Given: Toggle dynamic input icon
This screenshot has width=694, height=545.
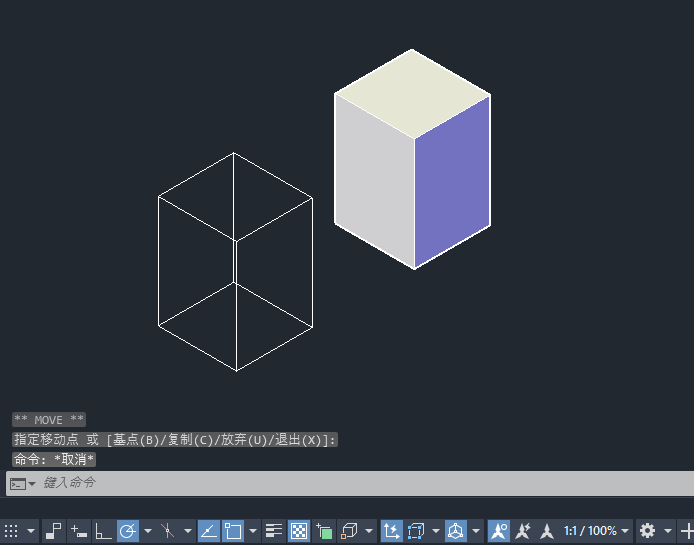Looking at the screenshot, I should [x=79, y=531].
